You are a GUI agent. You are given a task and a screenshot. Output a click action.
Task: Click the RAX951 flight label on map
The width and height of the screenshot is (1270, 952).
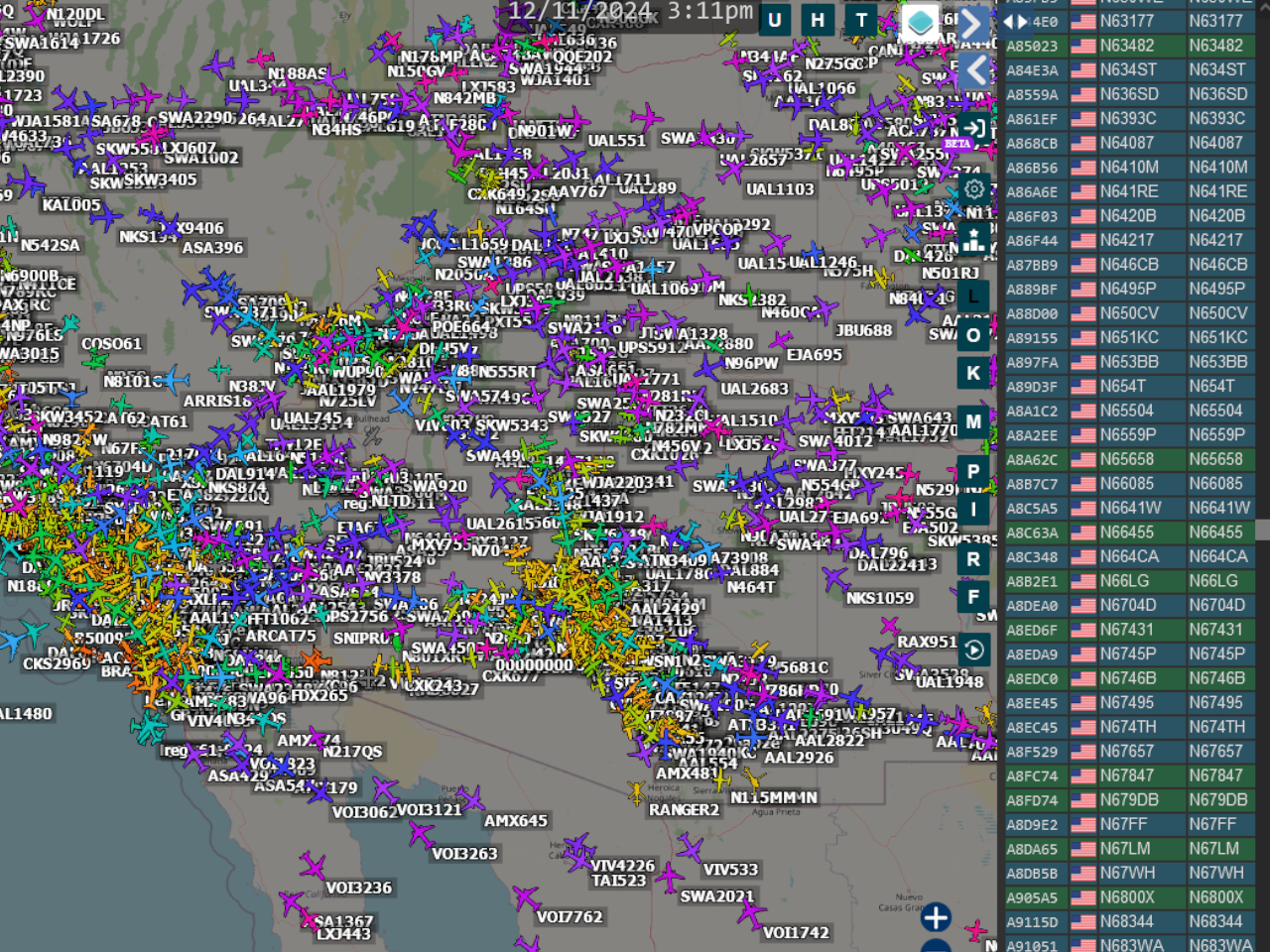(x=928, y=642)
